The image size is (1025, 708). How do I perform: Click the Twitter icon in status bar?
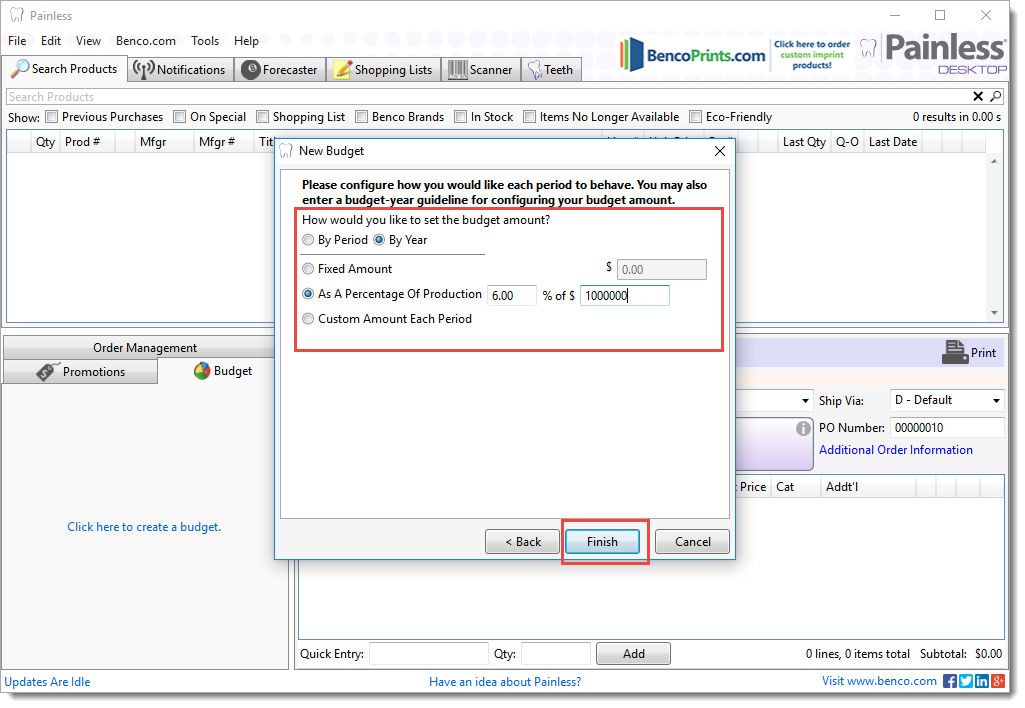click(965, 681)
